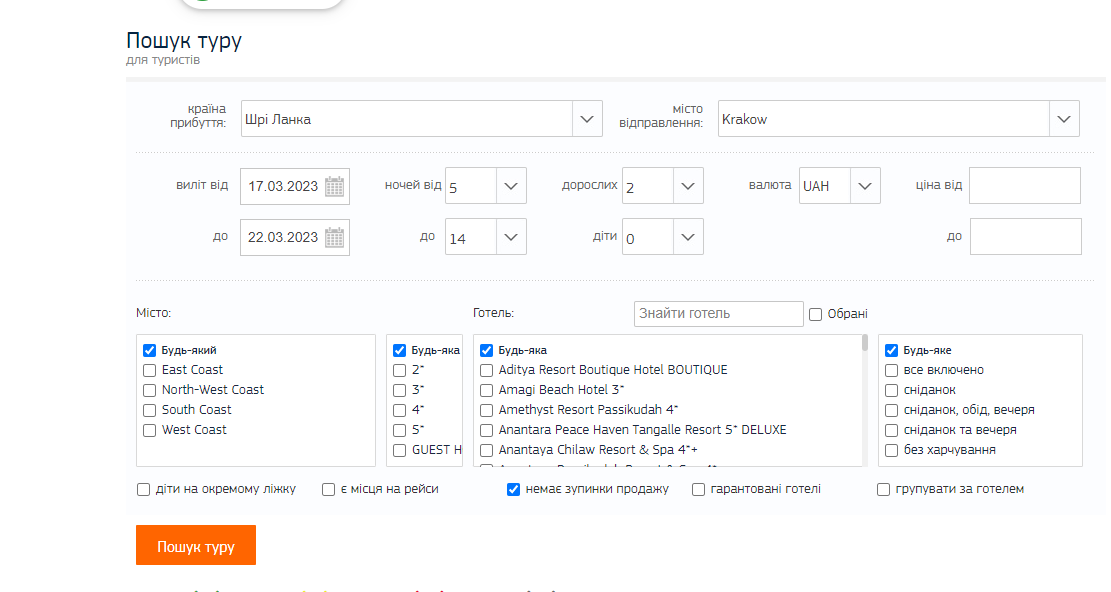Screen dimensions: 1111x592
Task: Uncheck Будь-яке meal option
Action: coord(891,351)
